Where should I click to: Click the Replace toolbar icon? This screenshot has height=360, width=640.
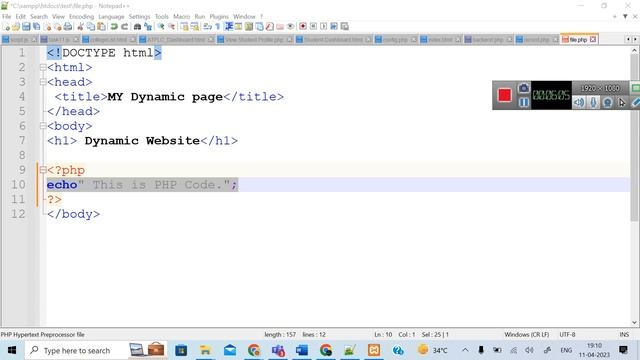(x=148, y=27)
